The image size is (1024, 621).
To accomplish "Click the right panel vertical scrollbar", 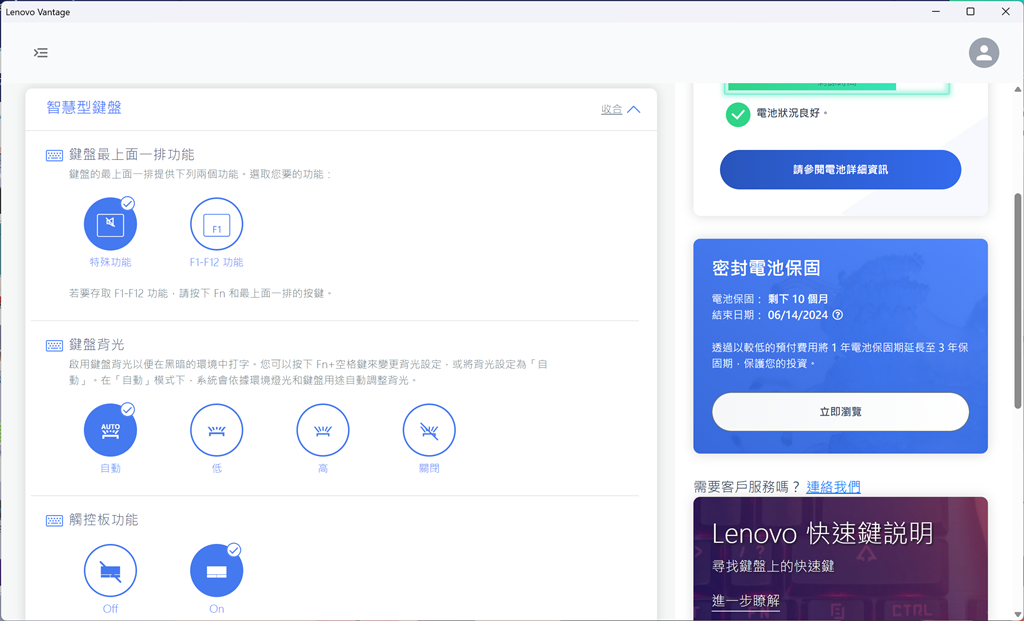I will tap(1017, 301).
